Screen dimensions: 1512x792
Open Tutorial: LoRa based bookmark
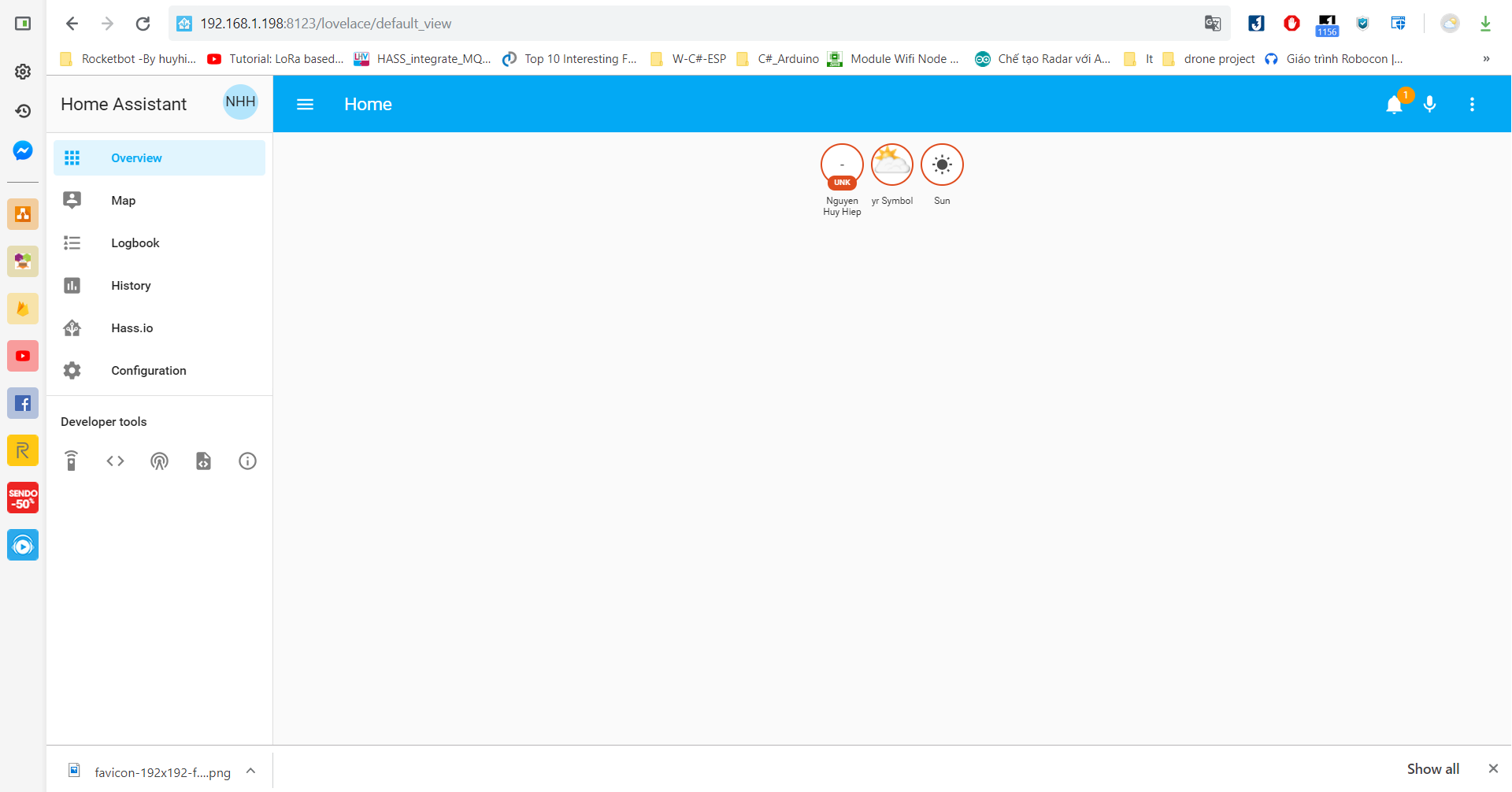(x=276, y=59)
